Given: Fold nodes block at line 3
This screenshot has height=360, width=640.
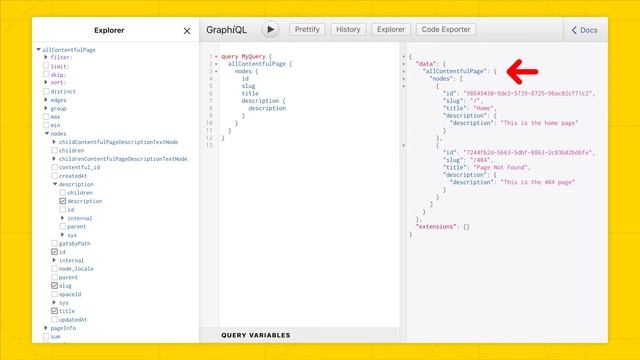Looking at the screenshot, I should [216, 71].
